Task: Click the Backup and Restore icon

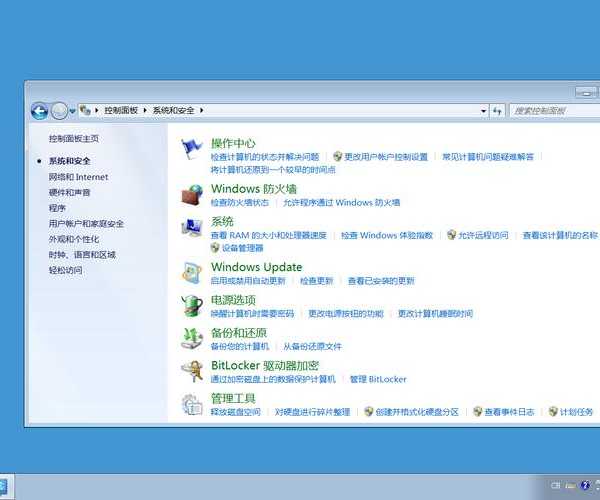Action: click(192, 339)
